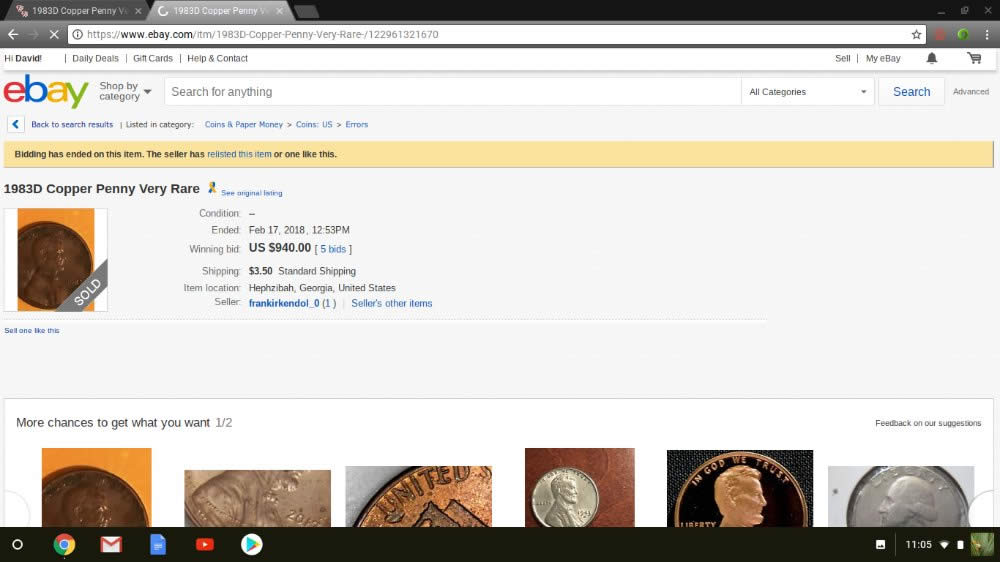Open Errors breadcrumb category

tap(357, 124)
